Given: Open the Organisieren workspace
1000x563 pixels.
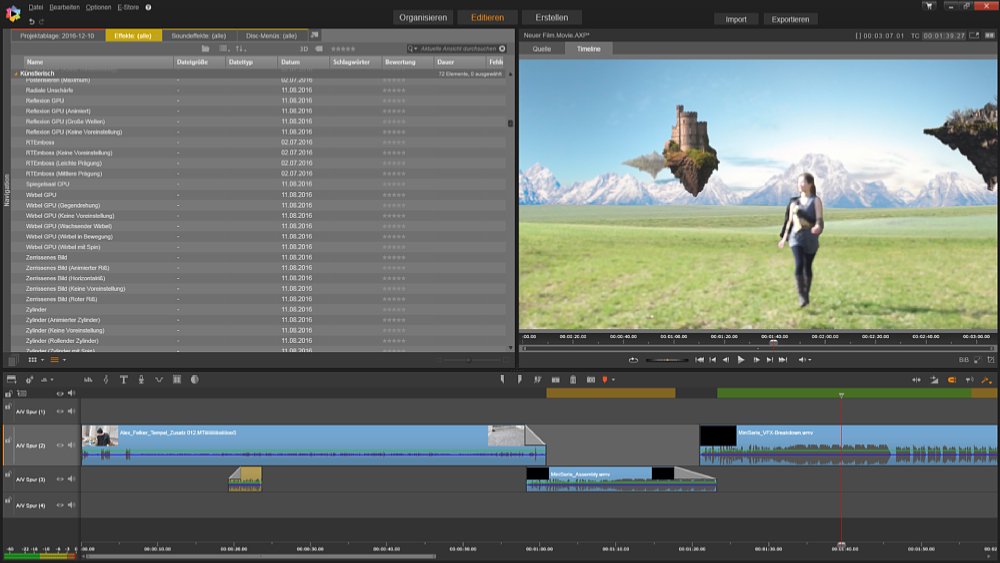Looking at the screenshot, I should click(422, 18).
